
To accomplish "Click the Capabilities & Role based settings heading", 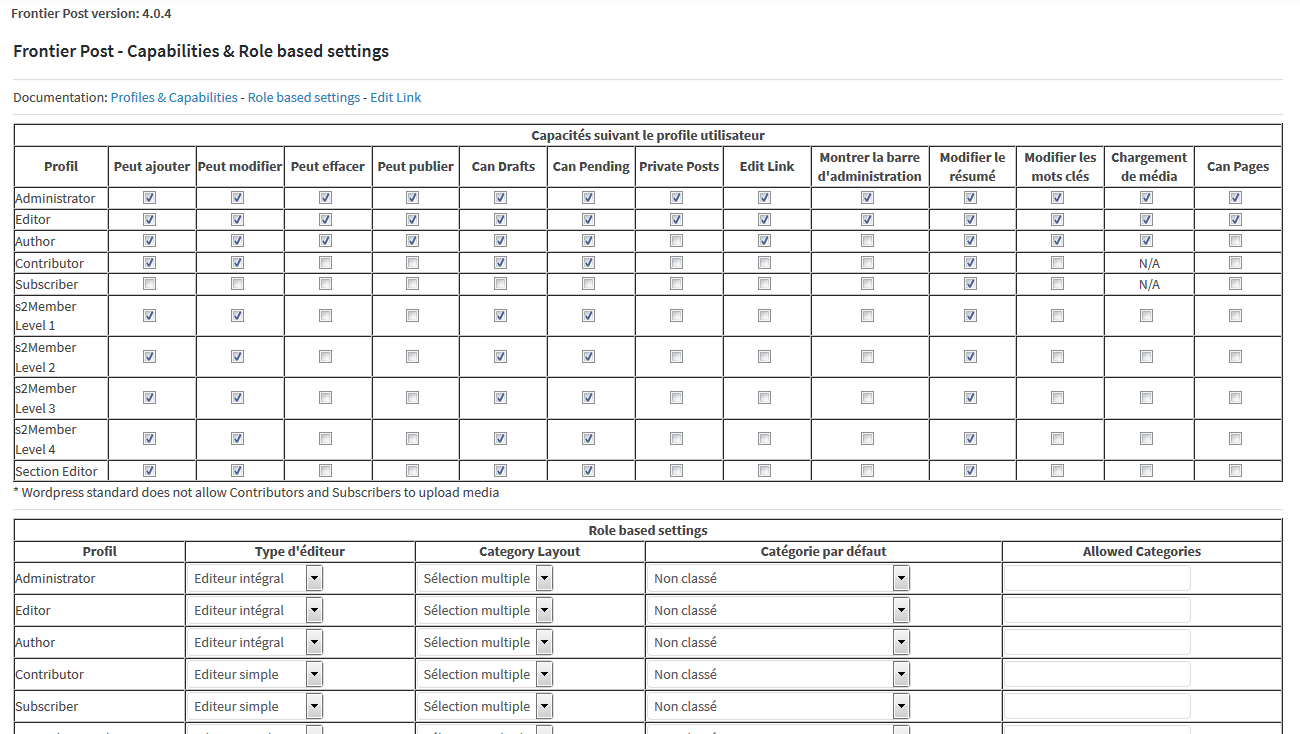I will coord(201,51).
